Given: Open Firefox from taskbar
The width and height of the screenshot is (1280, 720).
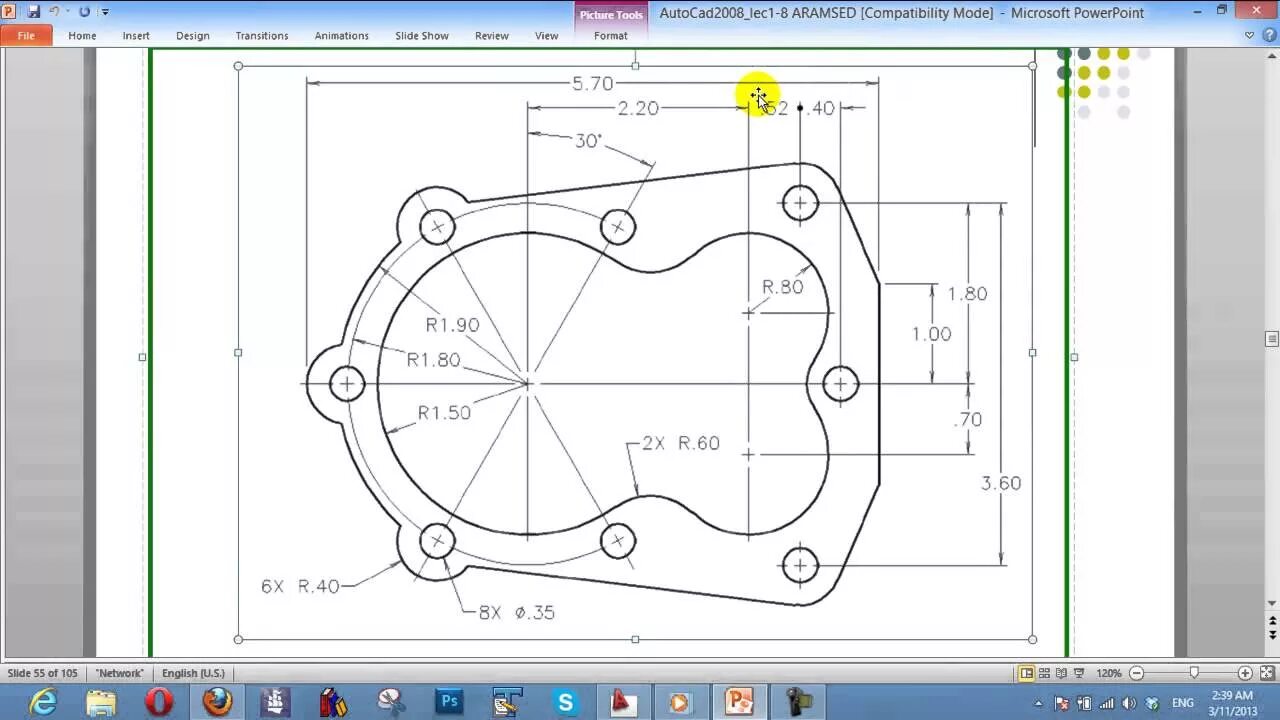Looking at the screenshot, I should (217, 702).
